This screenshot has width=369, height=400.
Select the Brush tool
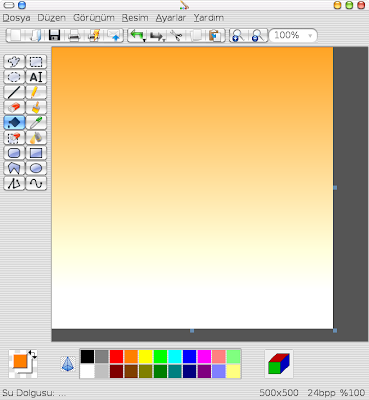point(36,108)
